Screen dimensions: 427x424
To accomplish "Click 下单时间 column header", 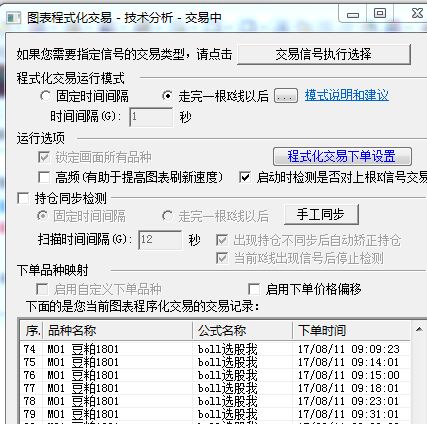I will point(352,330).
